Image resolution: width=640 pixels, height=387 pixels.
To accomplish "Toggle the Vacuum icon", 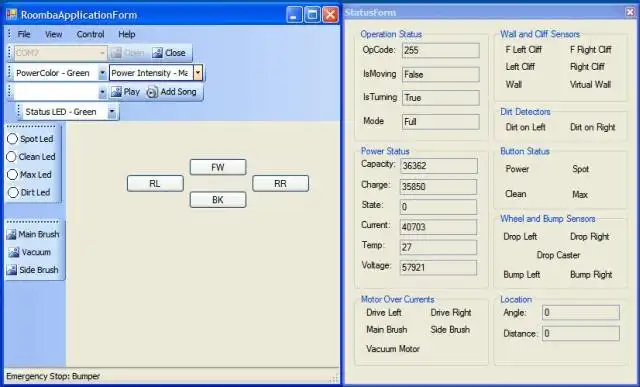I will 14,252.
